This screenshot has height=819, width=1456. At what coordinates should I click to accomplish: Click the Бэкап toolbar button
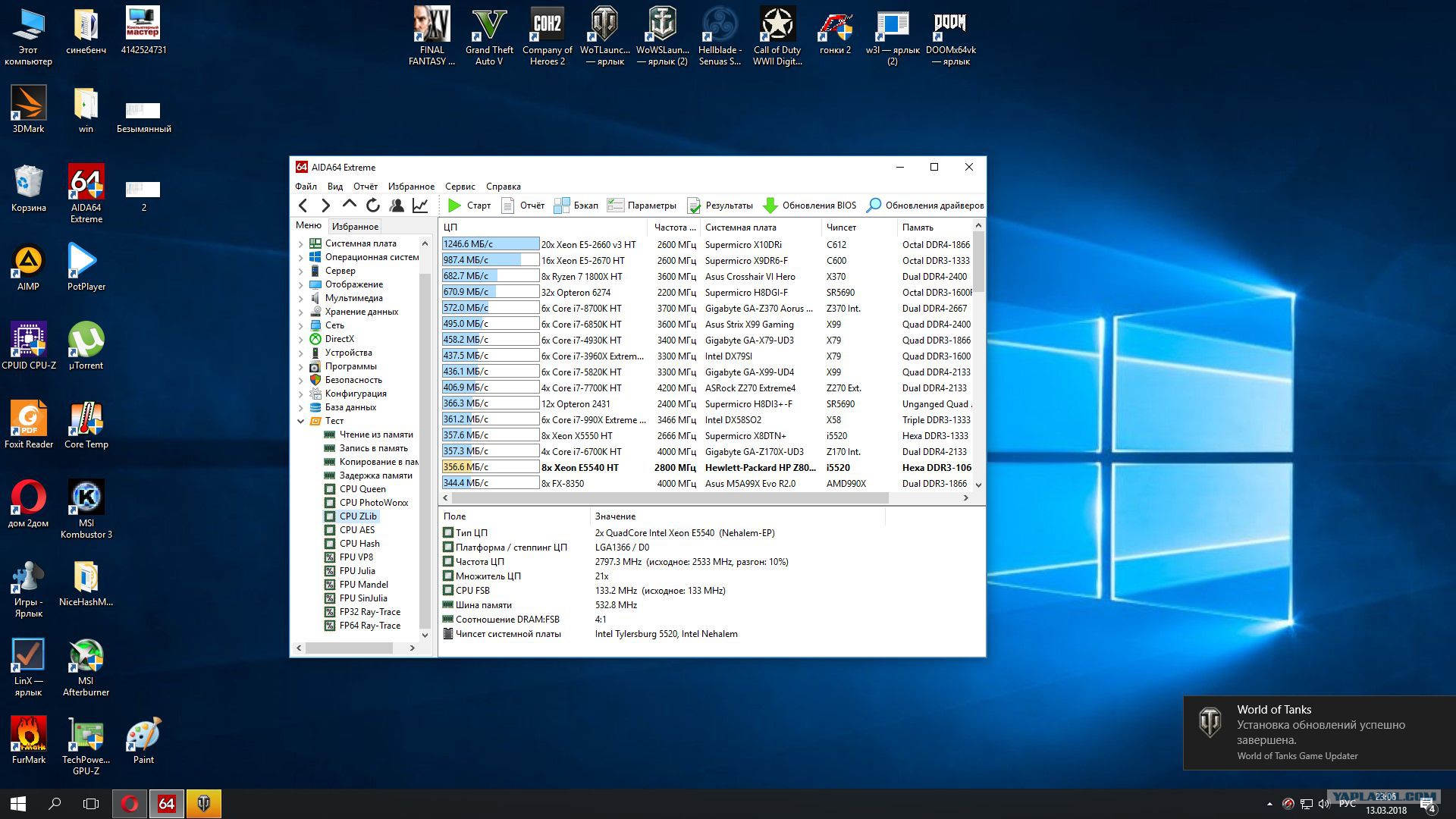[x=576, y=206]
